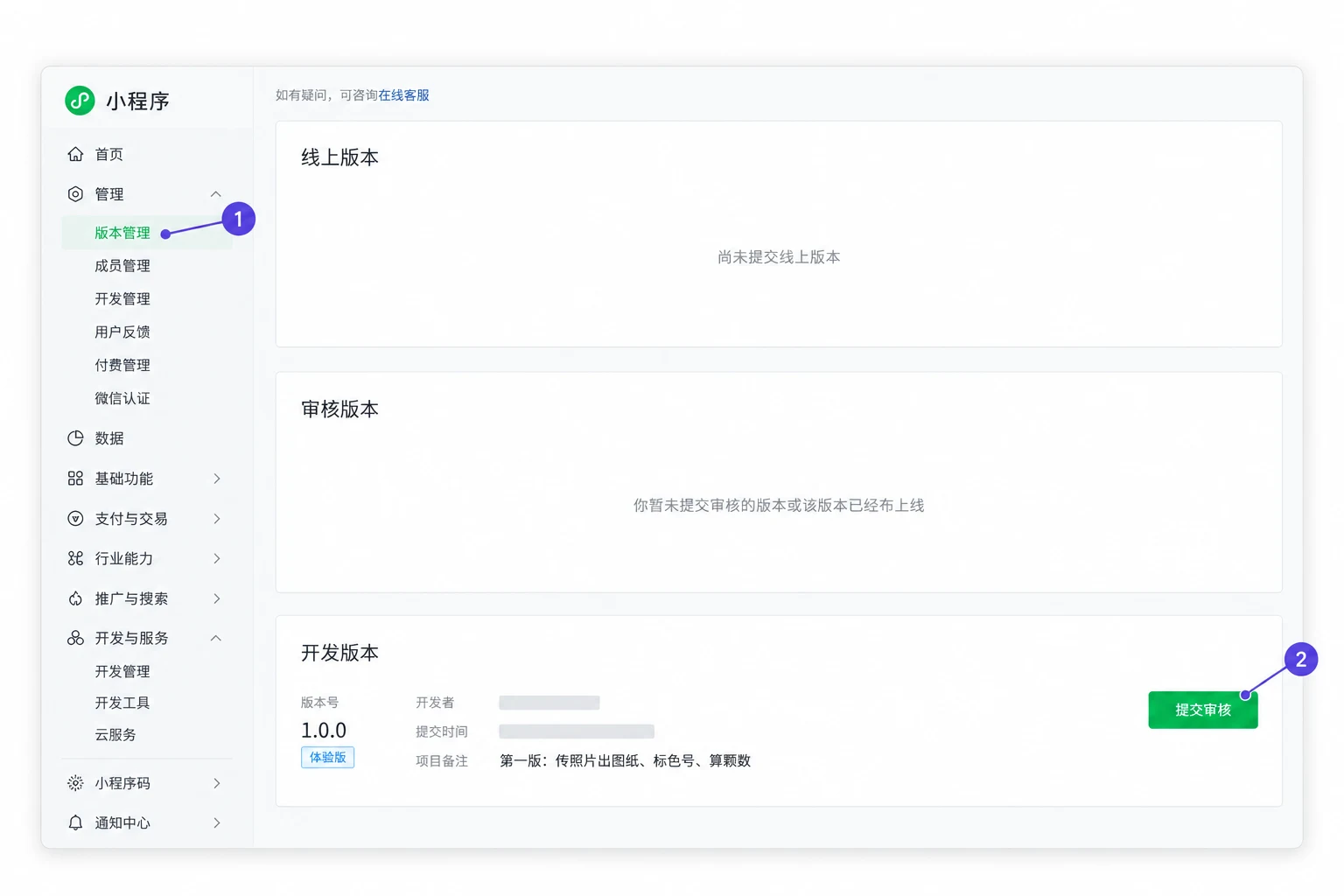
Task: Click the 线上版本 heading
Action: pos(339,157)
